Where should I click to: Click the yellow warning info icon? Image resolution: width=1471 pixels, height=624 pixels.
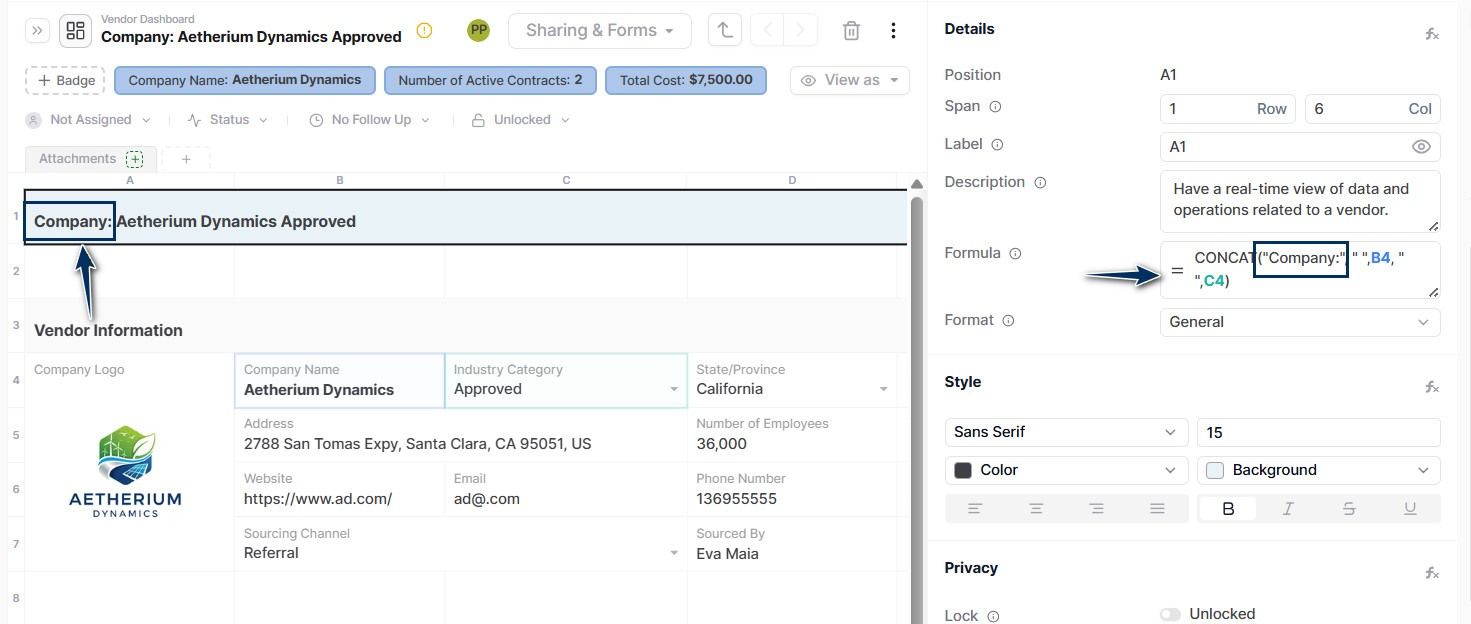[424, 30]
